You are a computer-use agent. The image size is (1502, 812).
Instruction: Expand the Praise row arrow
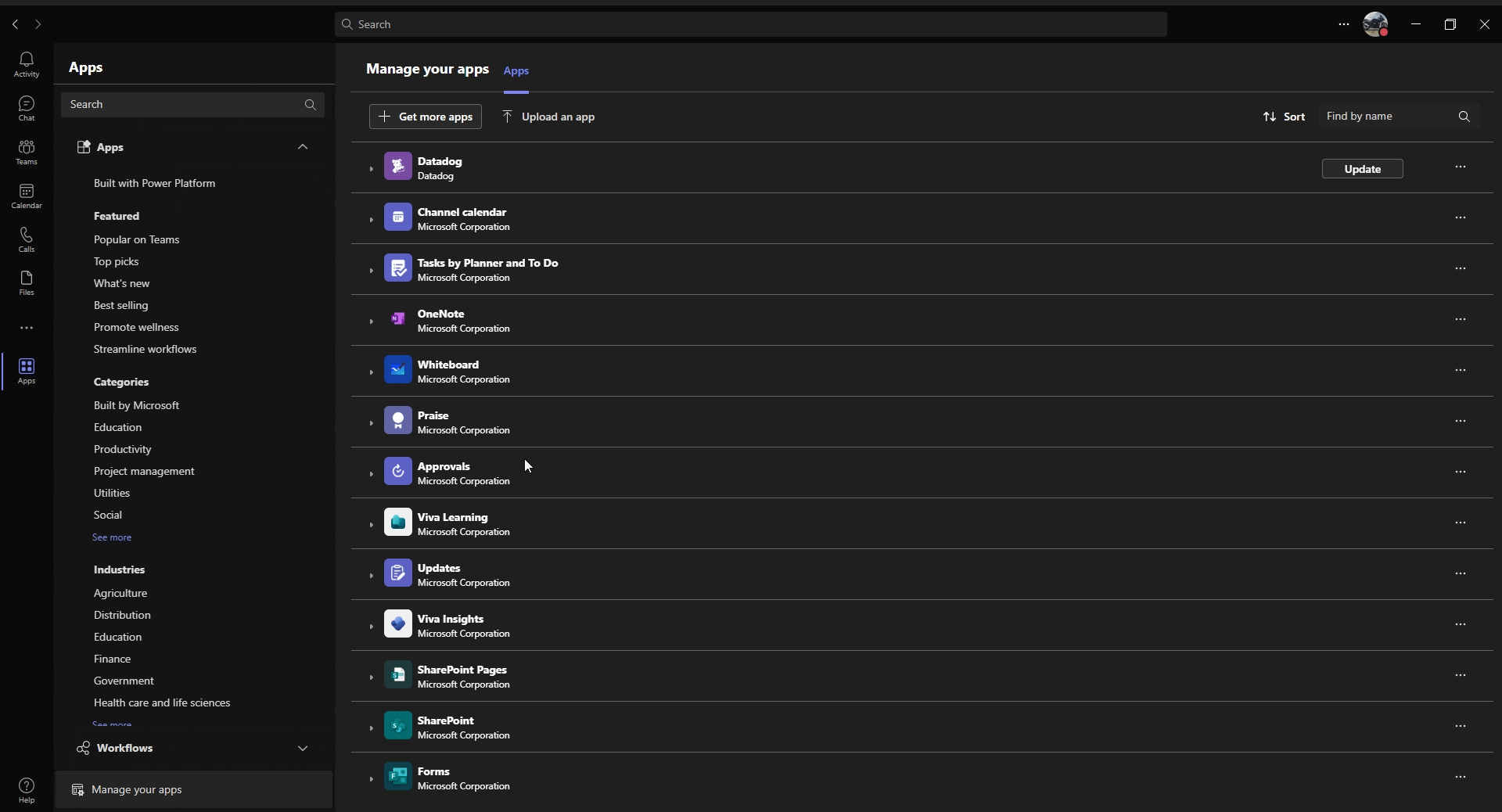click(x=371, y=423)
